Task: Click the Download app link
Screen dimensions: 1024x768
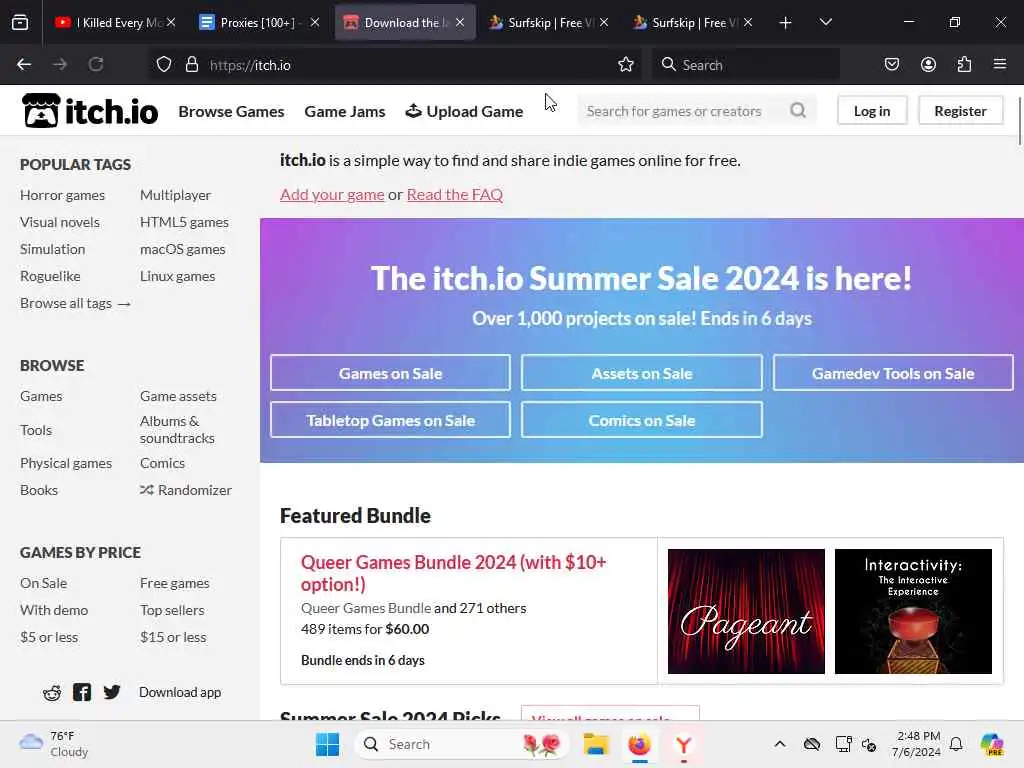Action: [180, 692]
